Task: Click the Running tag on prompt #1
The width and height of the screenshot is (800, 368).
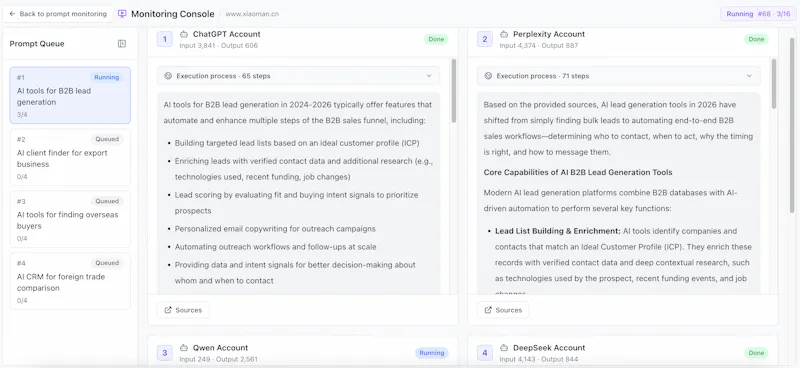Action: coord(107,78)
